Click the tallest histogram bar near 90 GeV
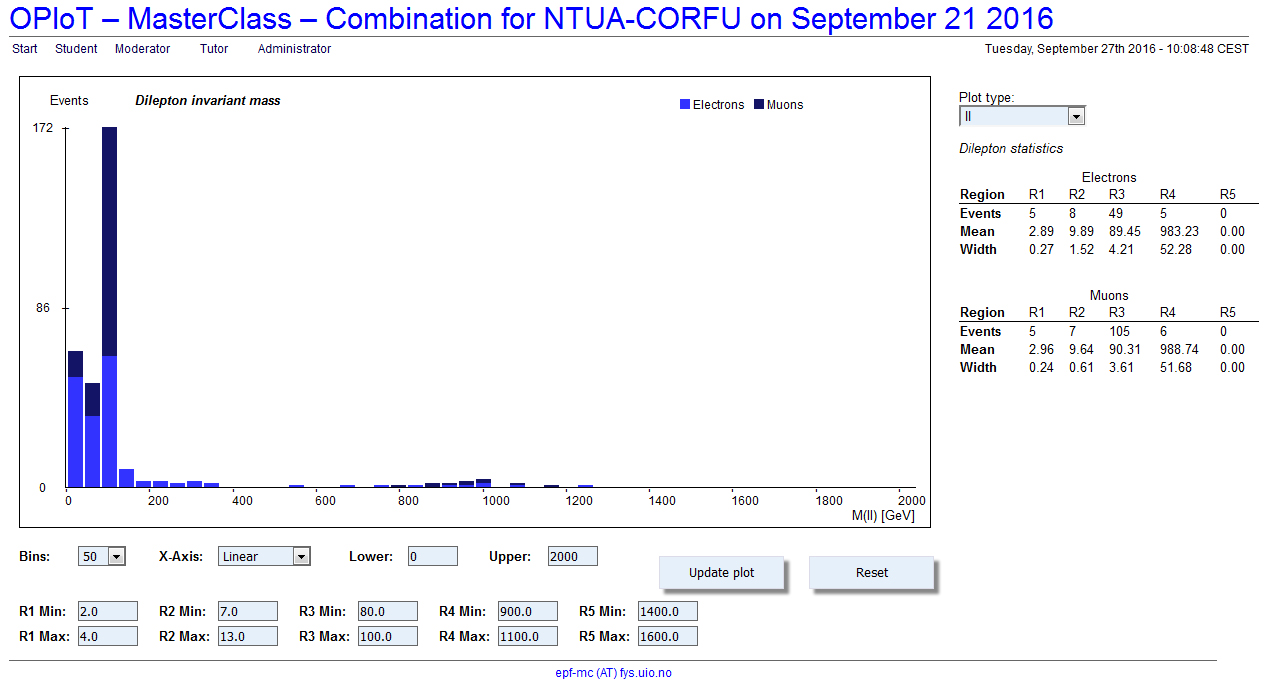1264x682 pixels. 110,307
